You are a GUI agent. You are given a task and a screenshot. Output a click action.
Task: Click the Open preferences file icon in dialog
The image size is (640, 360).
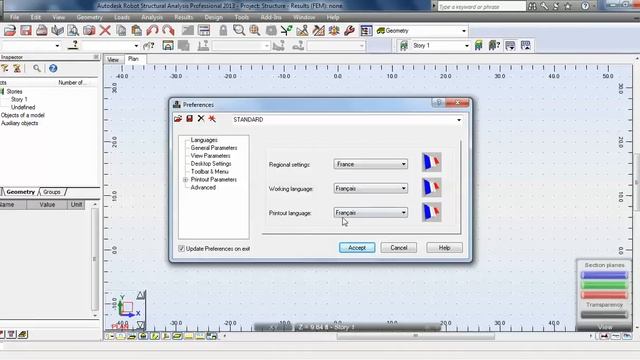[178, 119]
